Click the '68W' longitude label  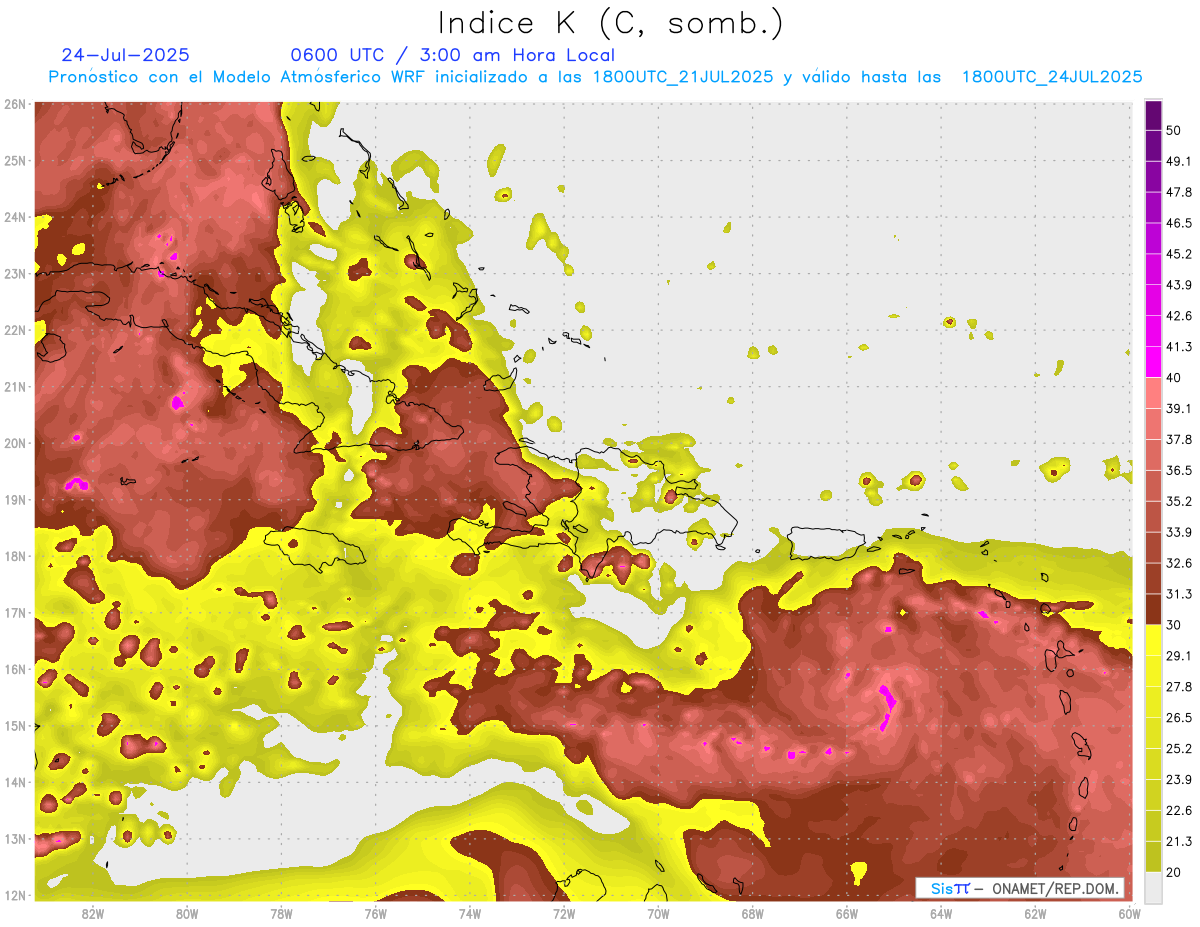(x=752, y=913)
